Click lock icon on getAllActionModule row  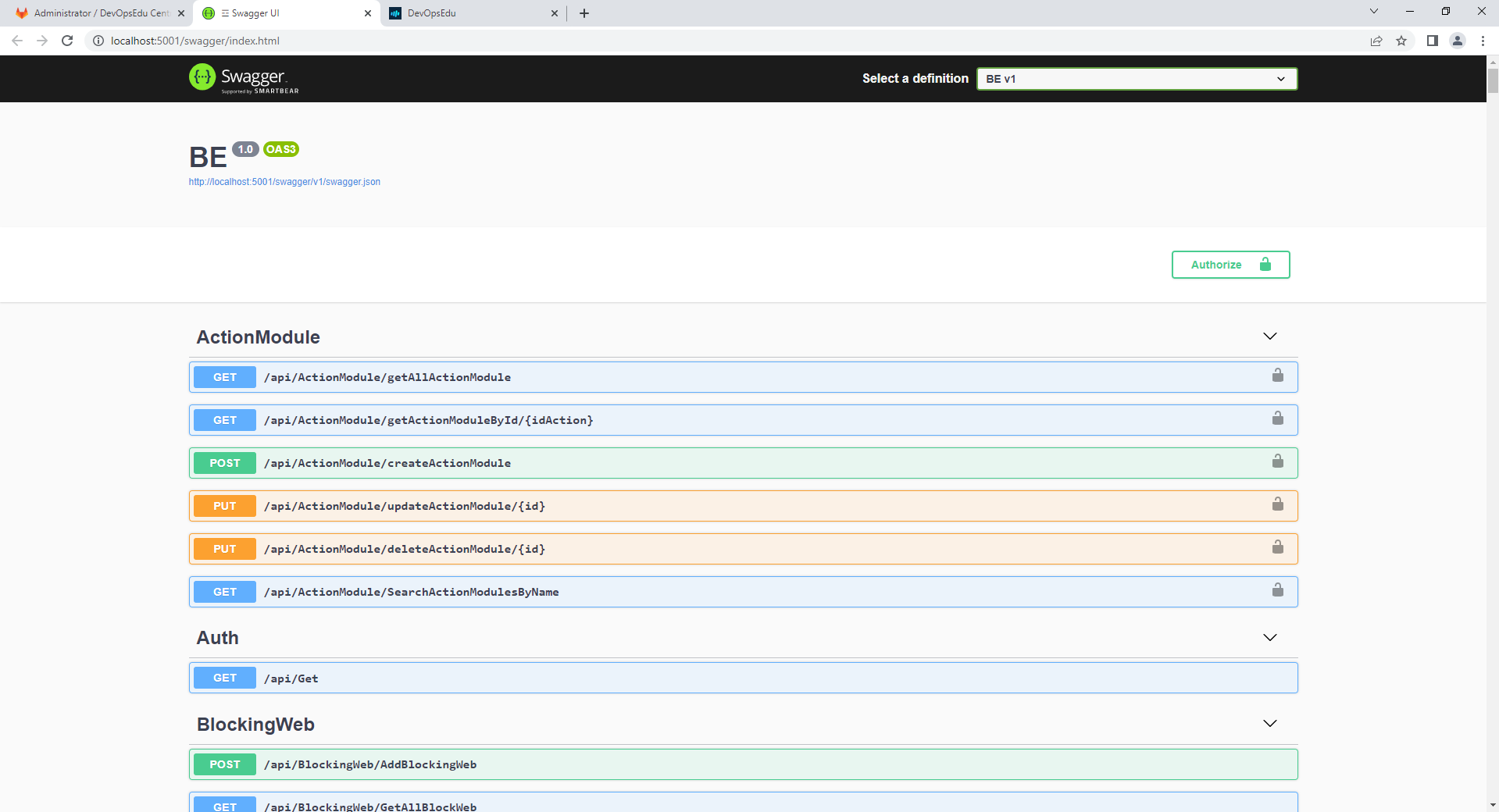pyautogui.click(x=1277, y=376)
